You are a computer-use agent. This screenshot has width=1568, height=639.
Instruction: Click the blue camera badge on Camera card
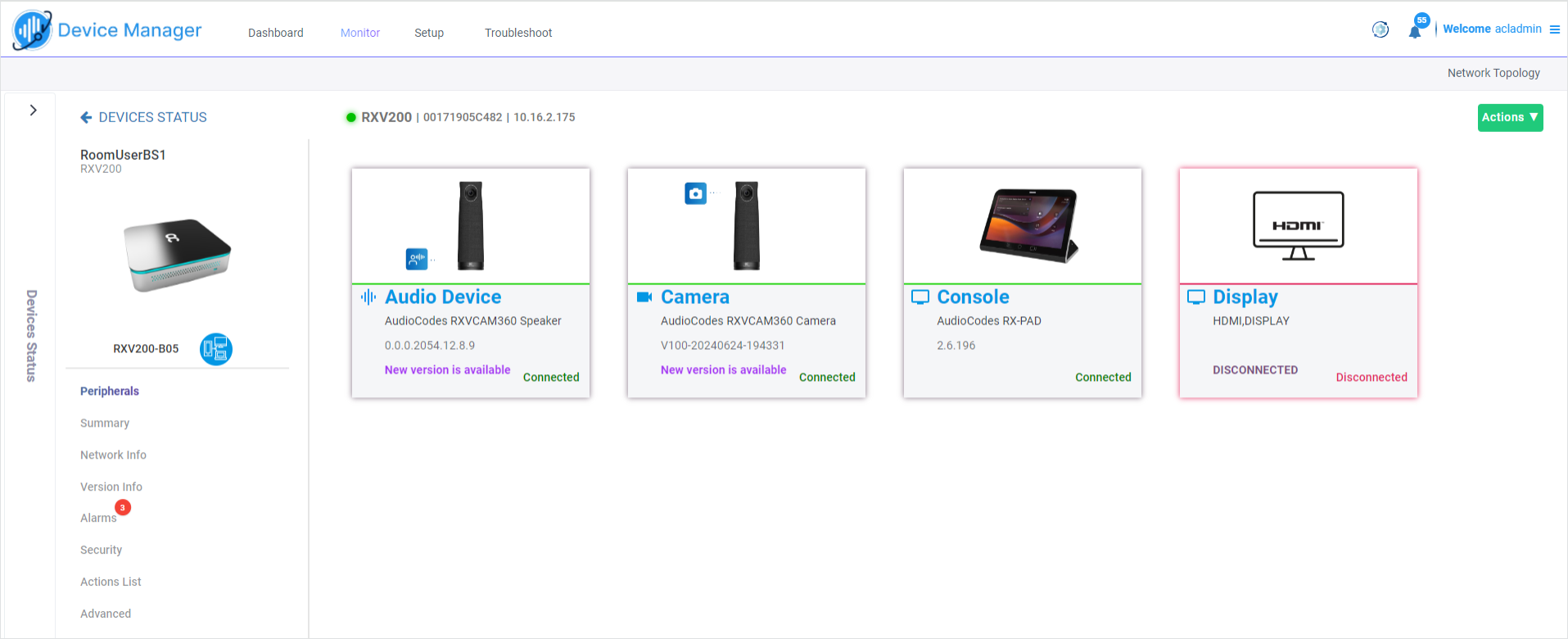tap(695, 194)
